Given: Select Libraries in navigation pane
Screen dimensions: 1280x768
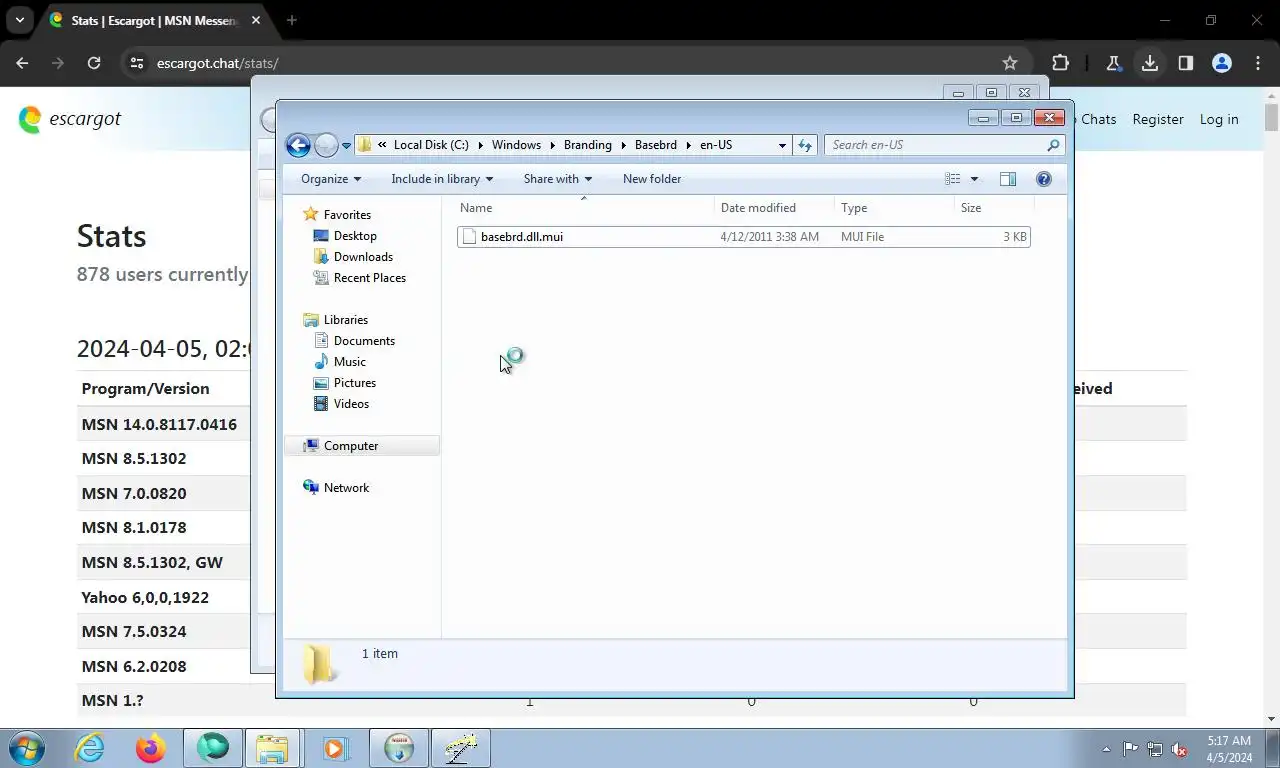Looking at the screenshot, I should pyautogui.click(x=345, y=320).
